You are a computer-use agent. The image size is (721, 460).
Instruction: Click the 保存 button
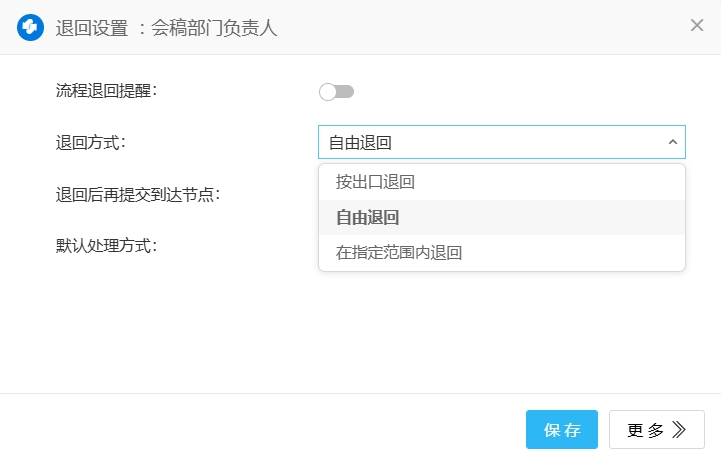pos(562,430)
